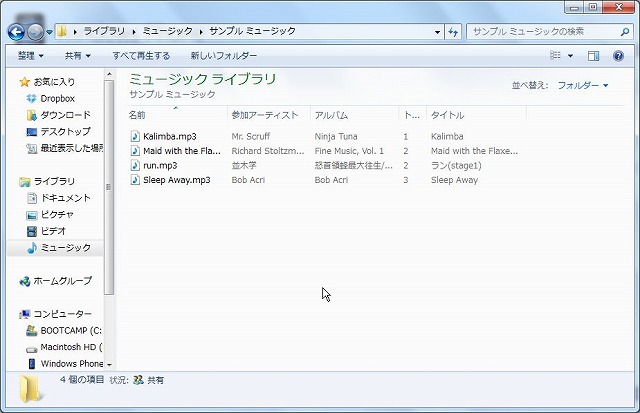Open Dropbox in favorites
640x413 pixels.
point(58,98)
